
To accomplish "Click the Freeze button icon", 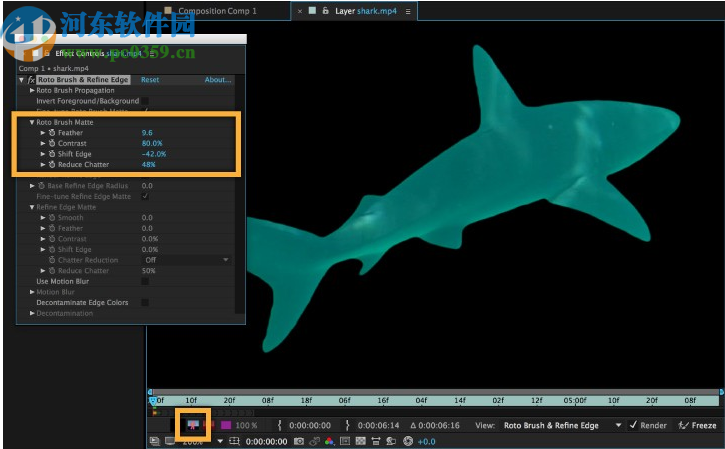I will (684, 425).
